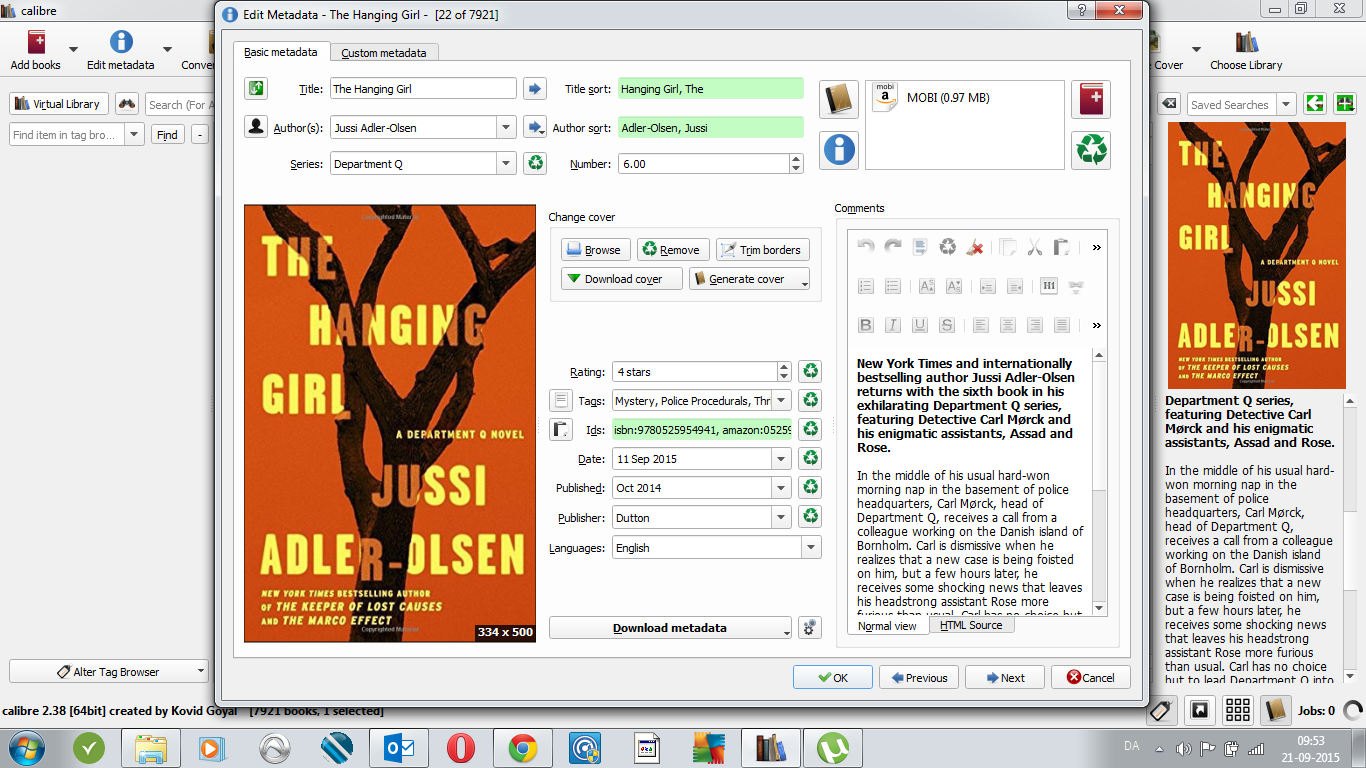
Task: Open the manage authors person icon
Action: [x=256, y=127]
